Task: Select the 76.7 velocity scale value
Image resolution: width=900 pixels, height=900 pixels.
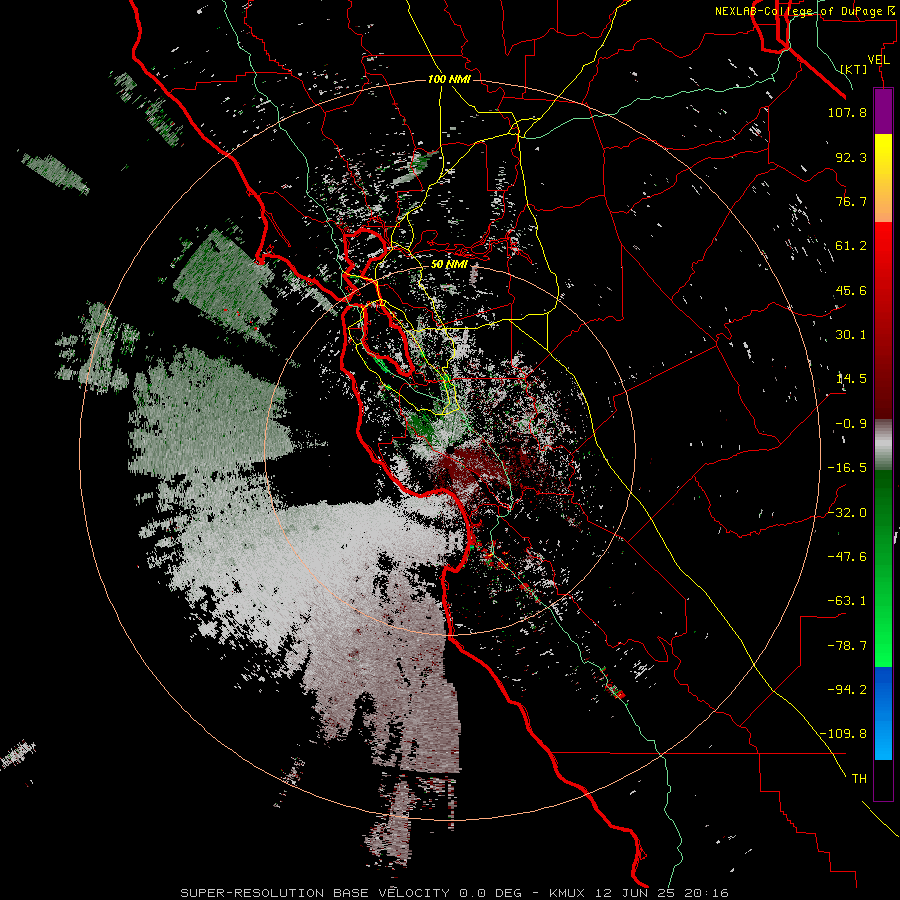Action: point(851,201)
